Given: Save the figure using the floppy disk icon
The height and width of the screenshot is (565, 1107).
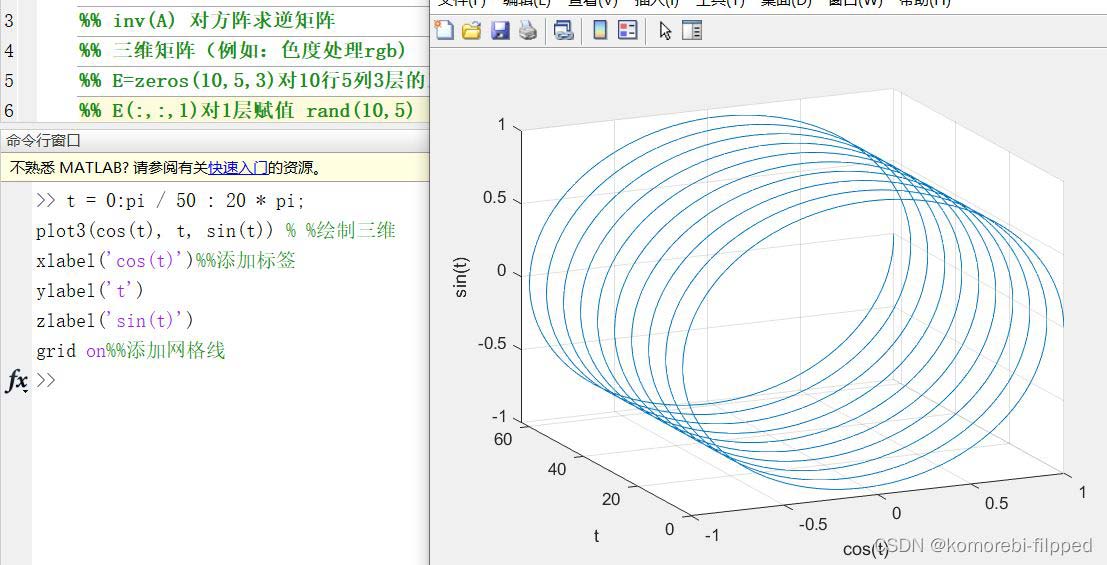Looking at the screenshot, I should coord(499,31).
